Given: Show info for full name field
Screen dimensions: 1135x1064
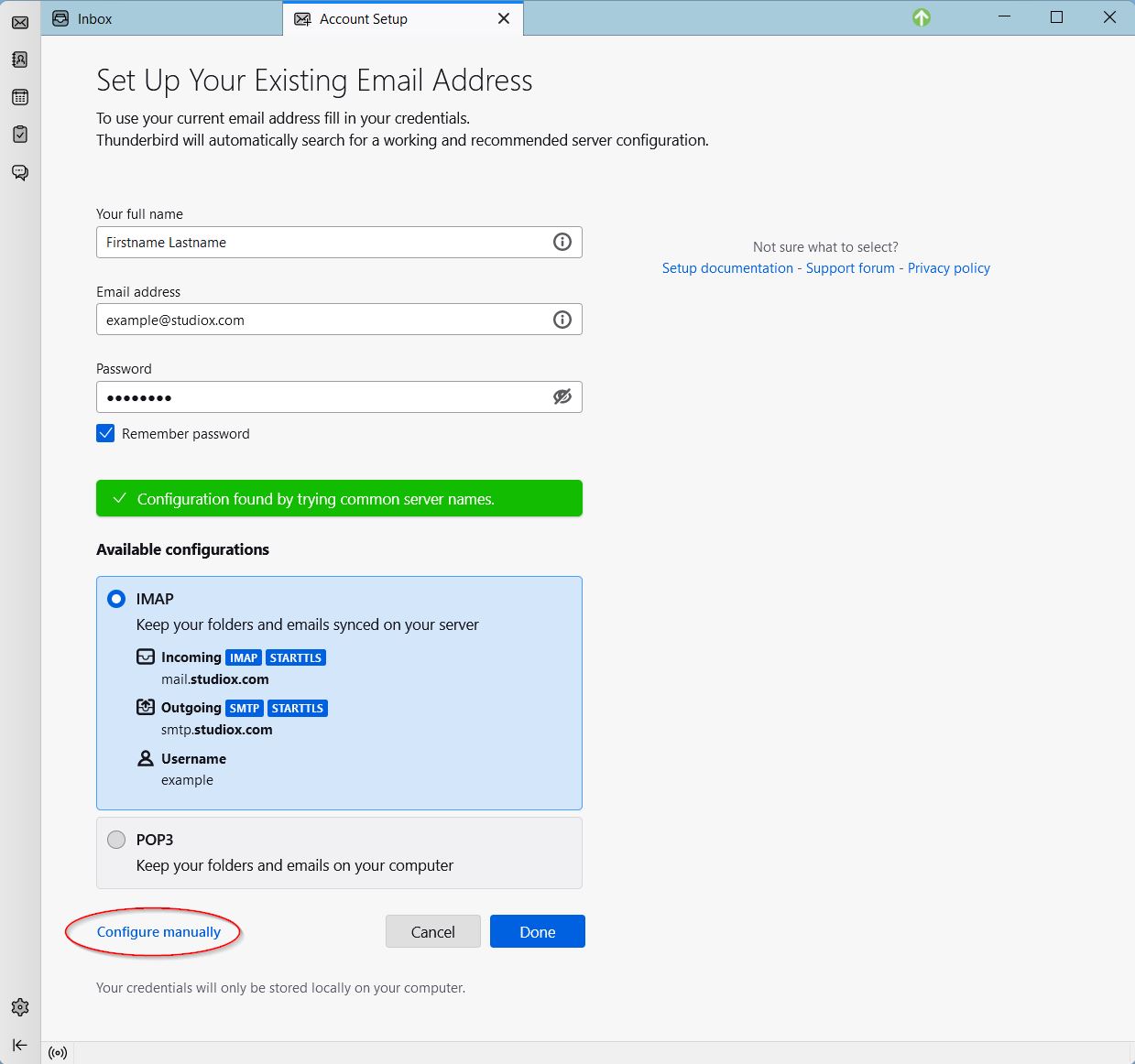Looking at the screenshot, I should pyautogui.click(x=562, y=242).
